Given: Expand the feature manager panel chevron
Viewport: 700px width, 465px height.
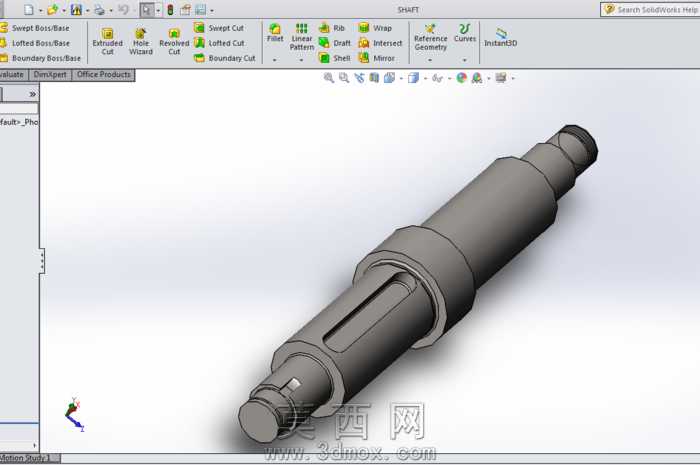Looking at the screenshot, I should point(32,94).
